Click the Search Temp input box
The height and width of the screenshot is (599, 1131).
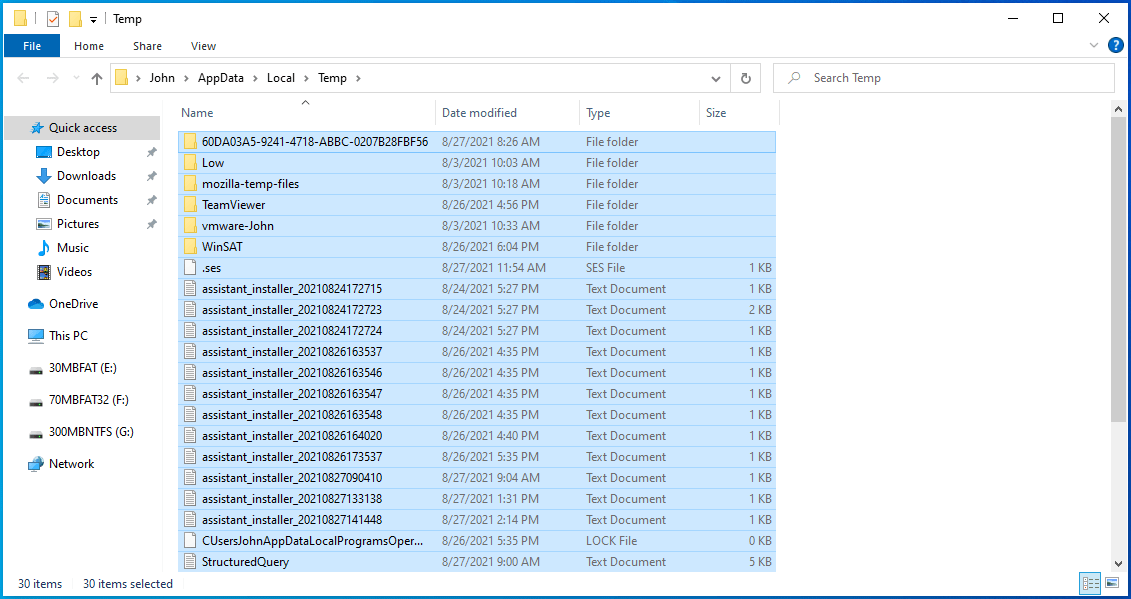pyautogui.click(x=943, y=78)
